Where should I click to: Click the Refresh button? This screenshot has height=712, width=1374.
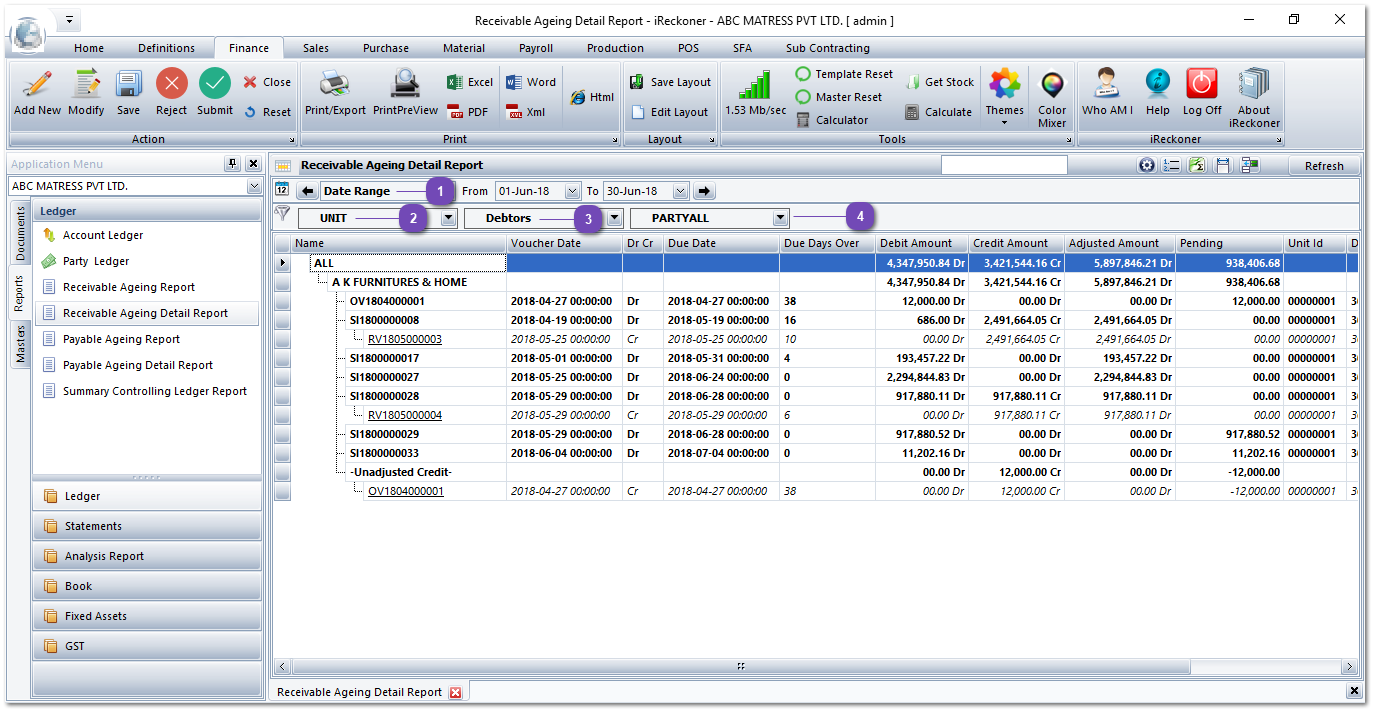1323,165
